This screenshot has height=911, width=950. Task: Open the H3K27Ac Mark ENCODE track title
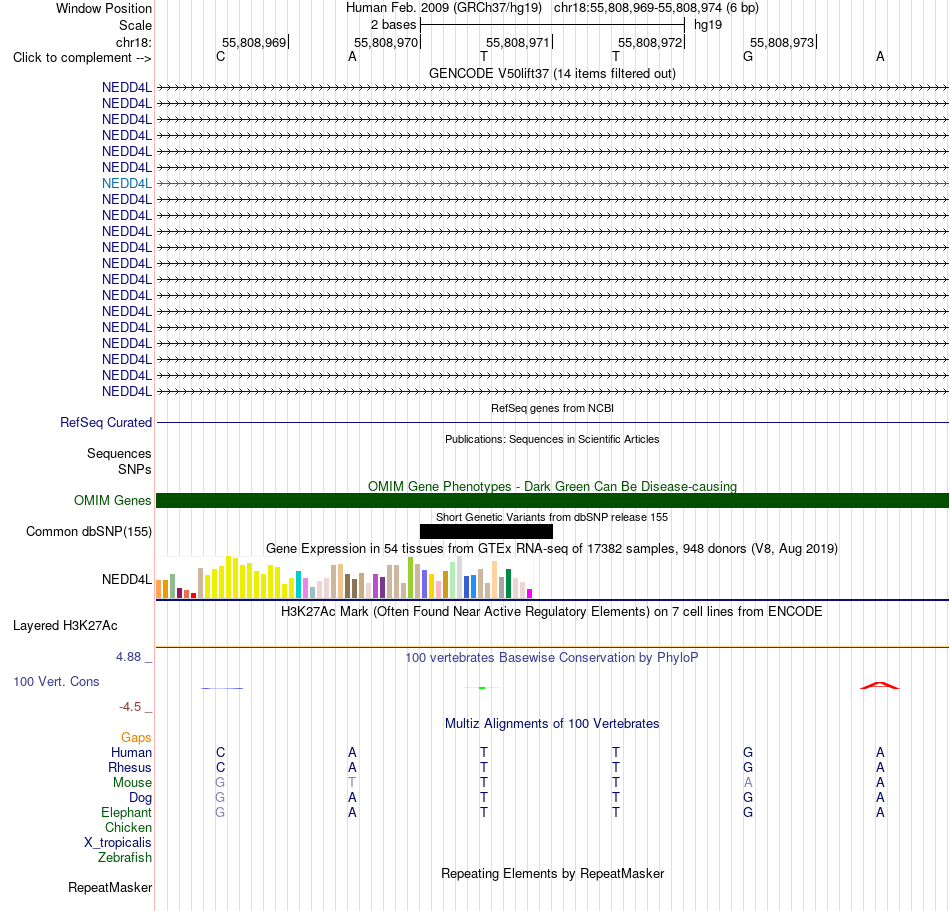[x=552, y=612]
